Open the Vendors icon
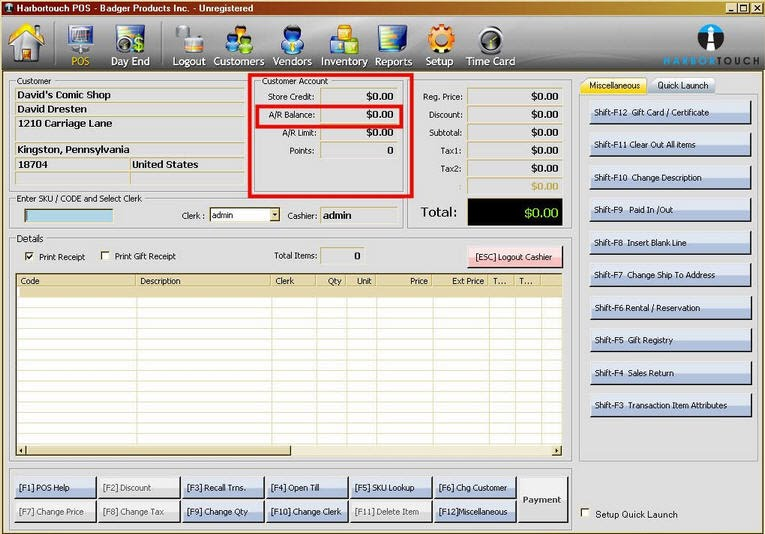 click(x=292, y=45)
